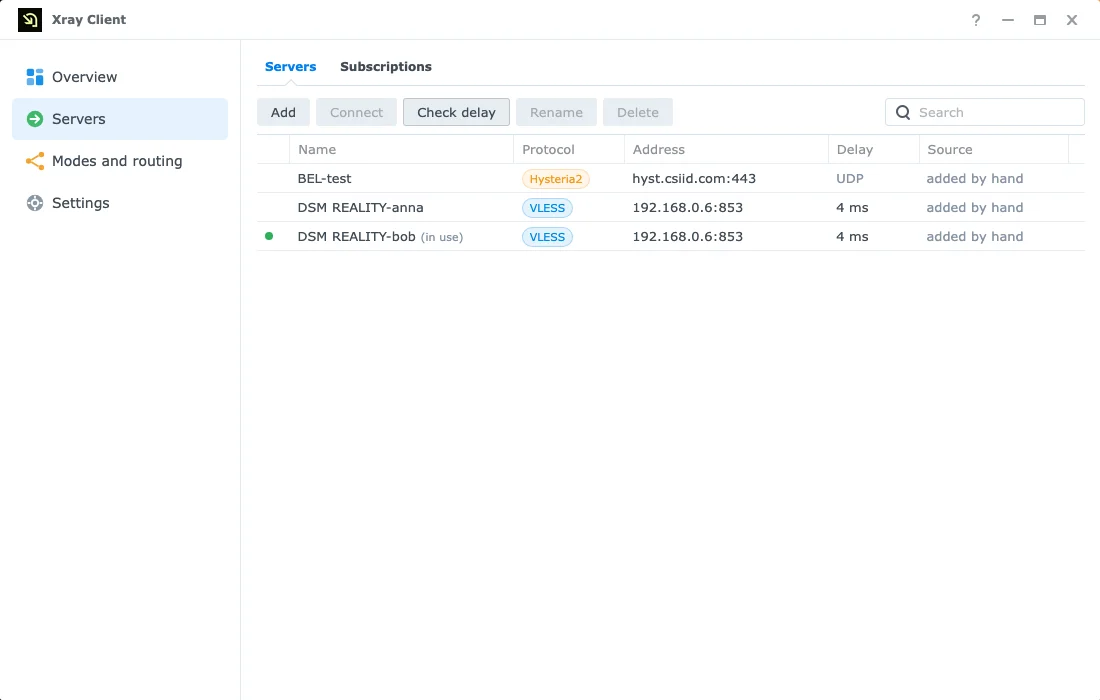The height and width of the screenshot is (700, 1100).
Task: Click the Rename button
Action: (x=556, y=112)
